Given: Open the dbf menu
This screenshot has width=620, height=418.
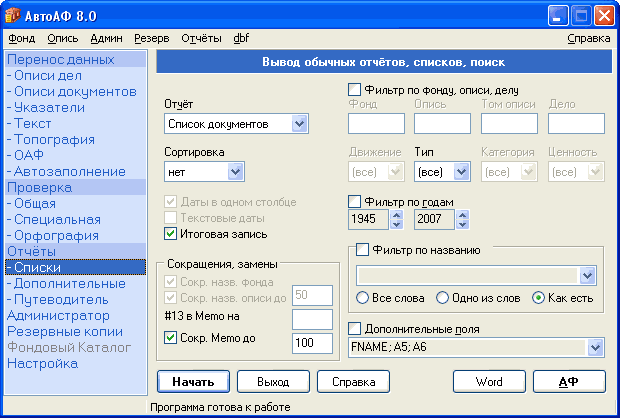Looking at the screenshot, I should click(241, 38).
